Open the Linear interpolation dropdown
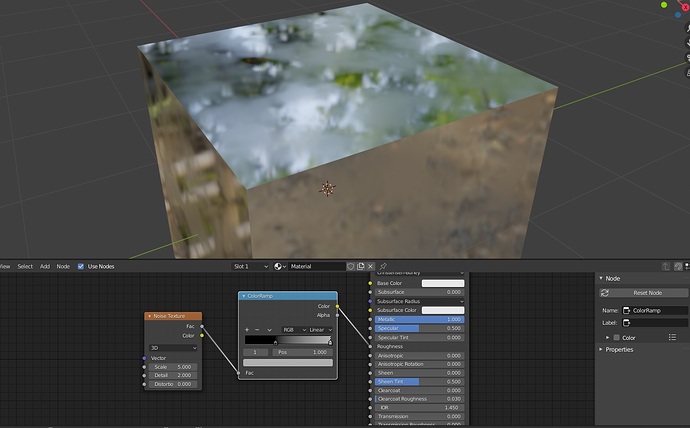This screenshot has height=428, width=690. click(320, 329)
